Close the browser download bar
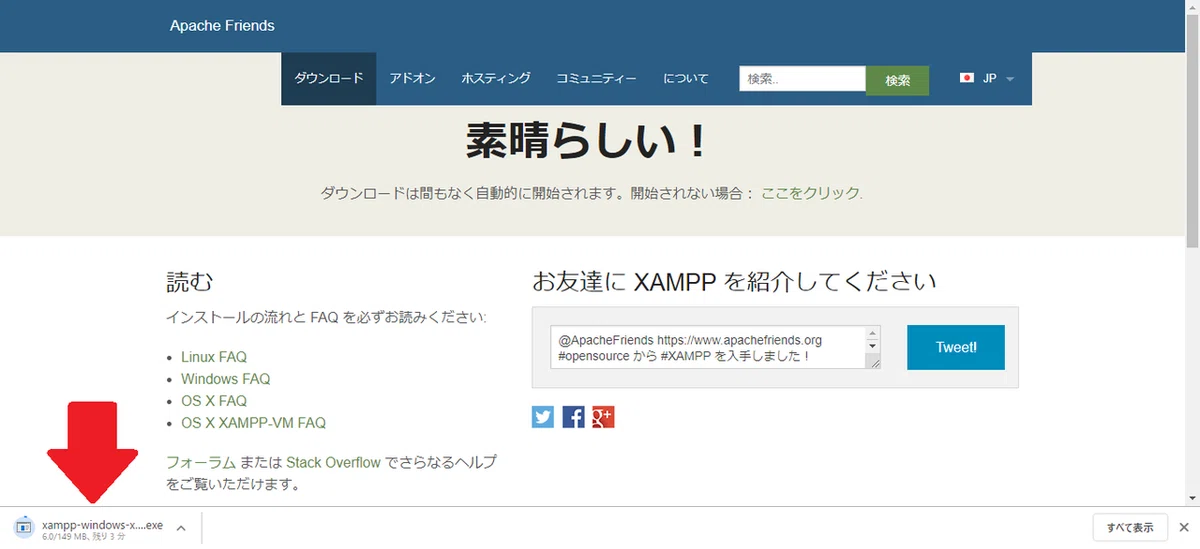The width and height of the screenshot is (1200, 549). click(1183, 527)
